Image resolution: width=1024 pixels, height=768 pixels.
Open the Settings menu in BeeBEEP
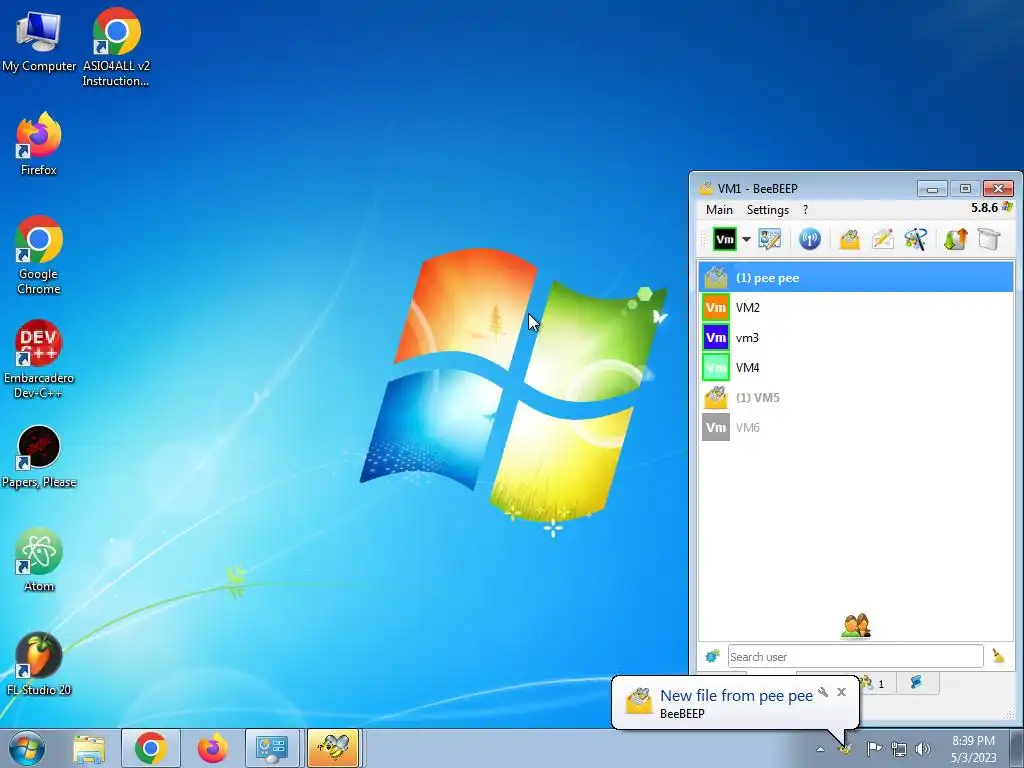tap(767, 210)
